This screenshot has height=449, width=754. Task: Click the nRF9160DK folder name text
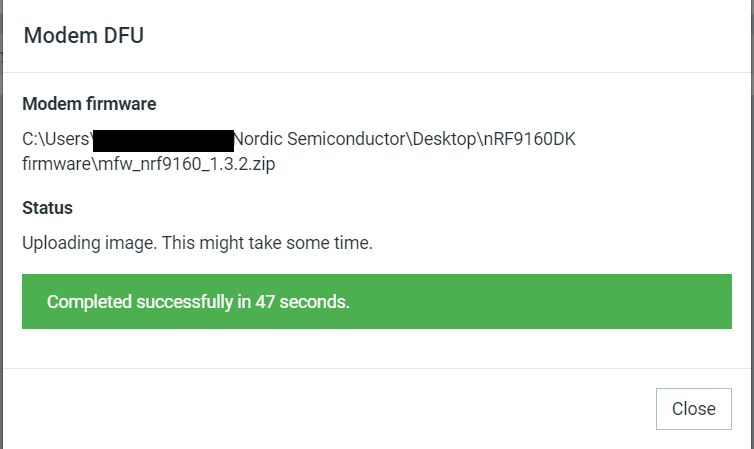pyautogui.click(x=529, y=139)
